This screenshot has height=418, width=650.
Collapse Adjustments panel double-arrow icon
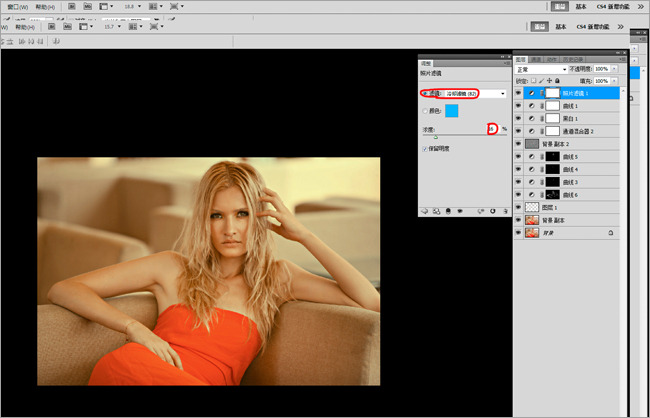503,56
